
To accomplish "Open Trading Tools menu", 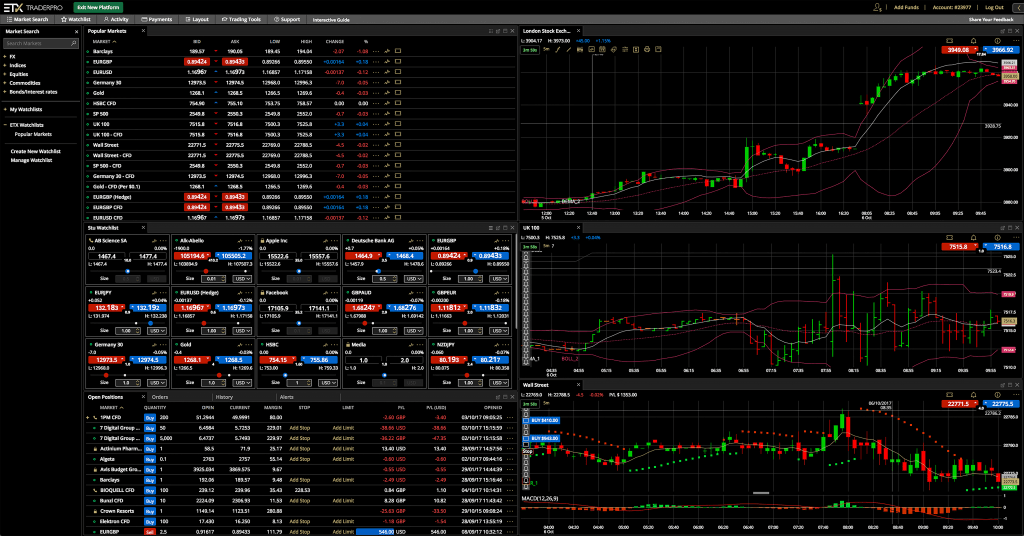I will pos(241,19).
